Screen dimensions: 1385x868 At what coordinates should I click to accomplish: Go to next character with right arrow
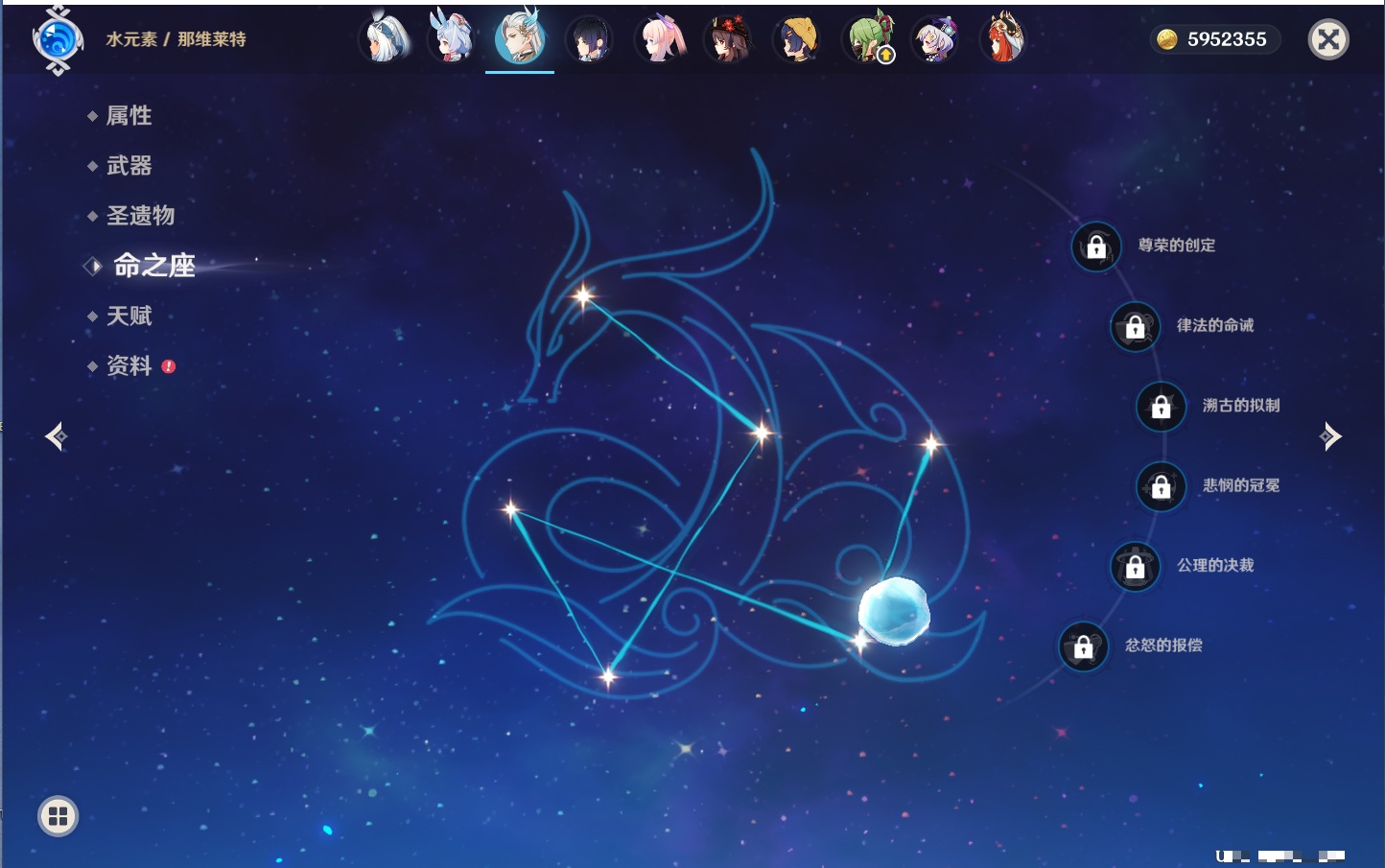click(x=1330, y=436)
